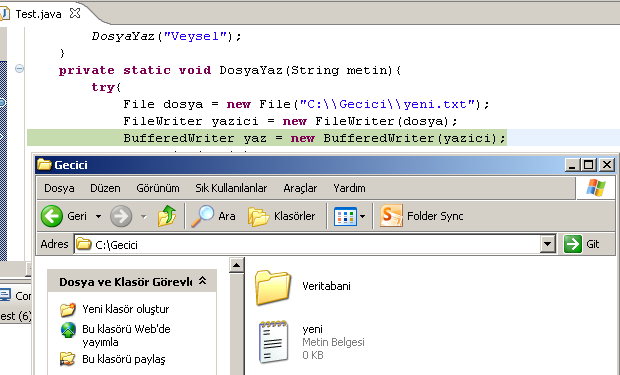
Task: Click the FileWriter yazici code line
Action: 290,121
